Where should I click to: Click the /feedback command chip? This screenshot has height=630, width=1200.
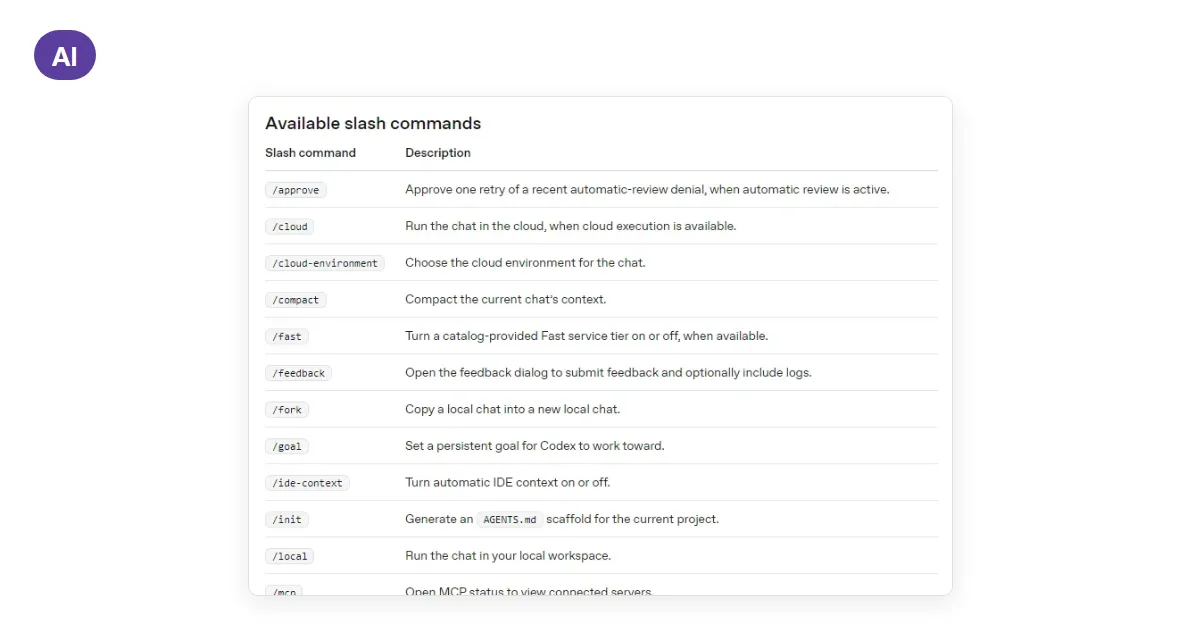point(299,373)
